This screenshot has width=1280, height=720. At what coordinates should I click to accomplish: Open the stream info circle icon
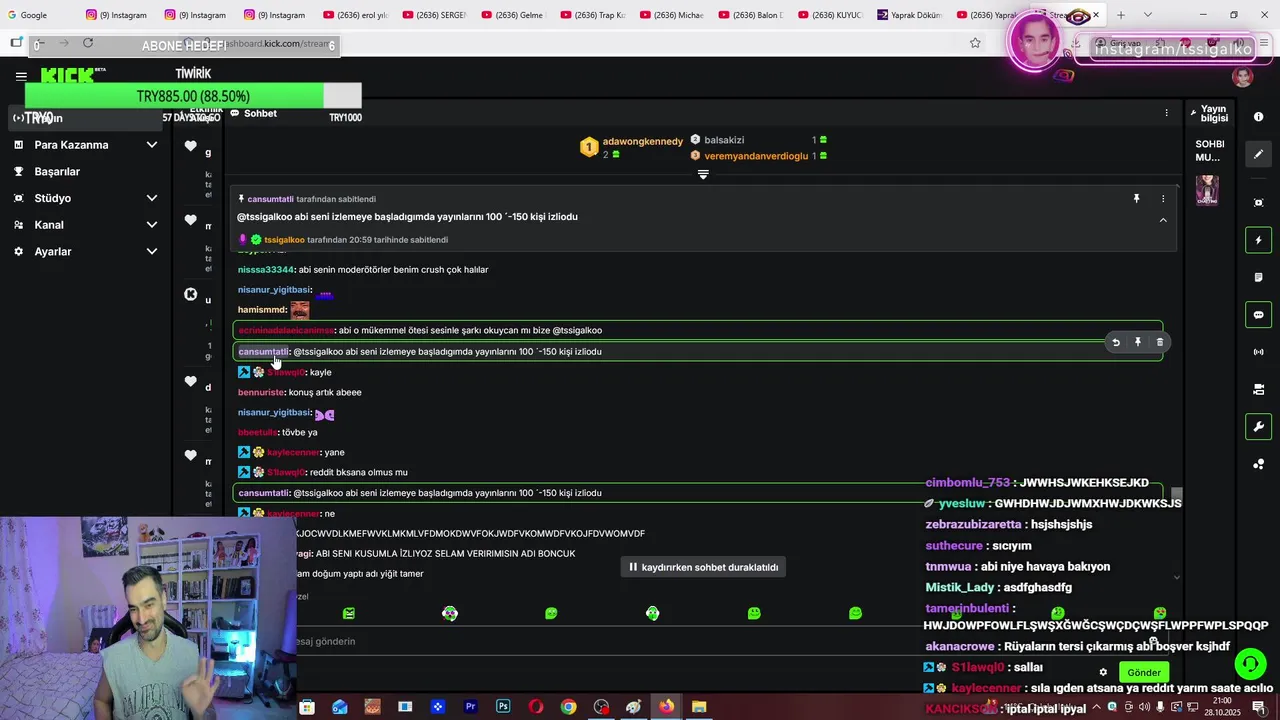[1258, 117]
